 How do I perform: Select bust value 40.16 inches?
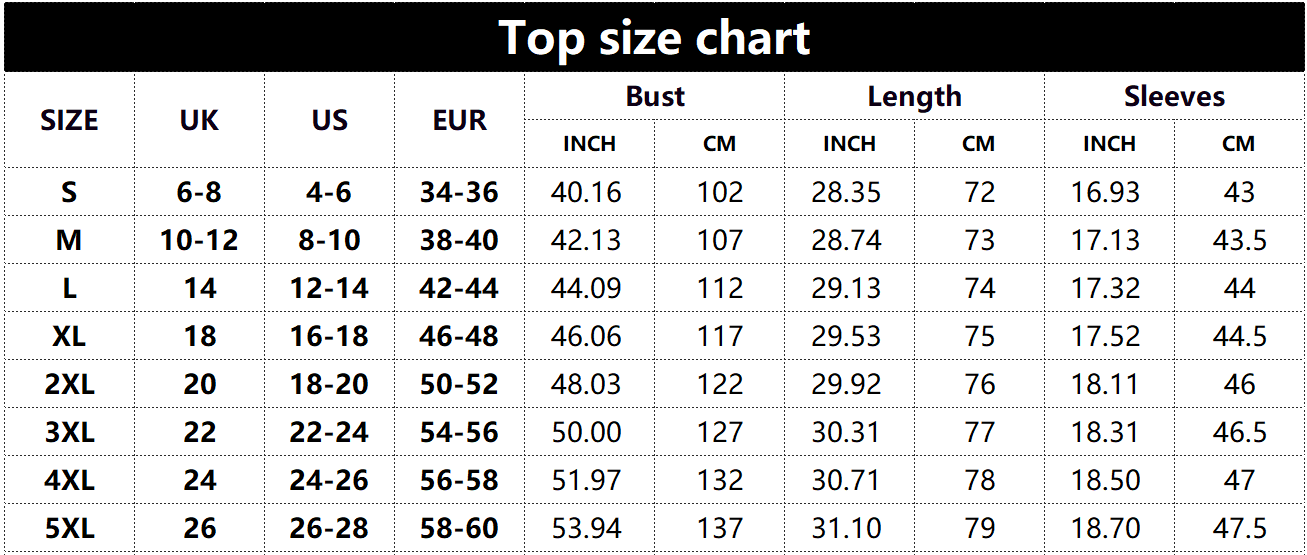(586, 193)
